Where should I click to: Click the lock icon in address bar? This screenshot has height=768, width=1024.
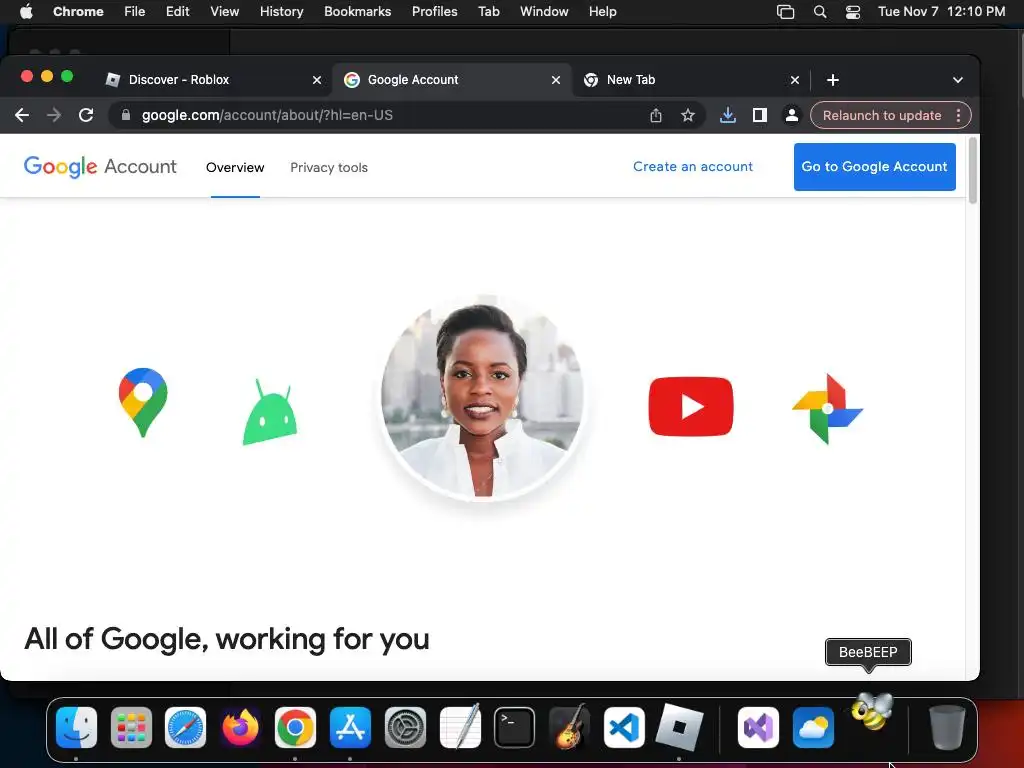tap(126, 115)
